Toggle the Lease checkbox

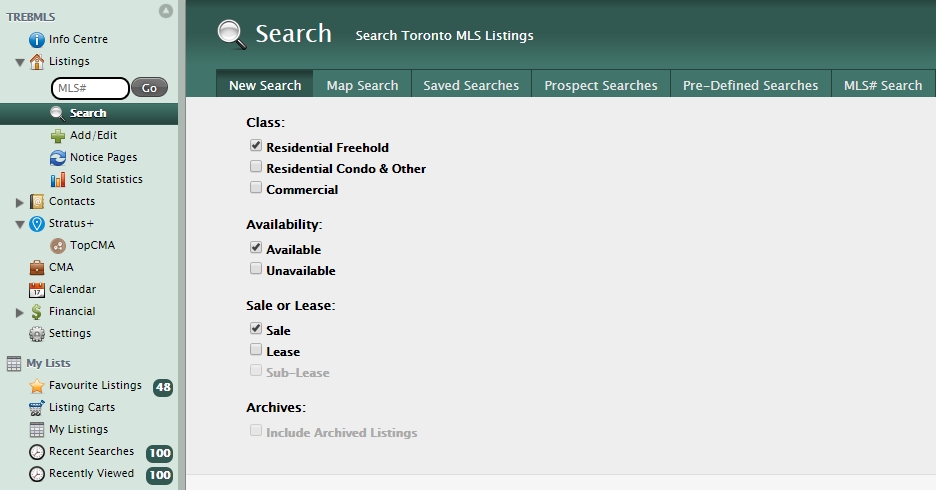pos(257,350)
